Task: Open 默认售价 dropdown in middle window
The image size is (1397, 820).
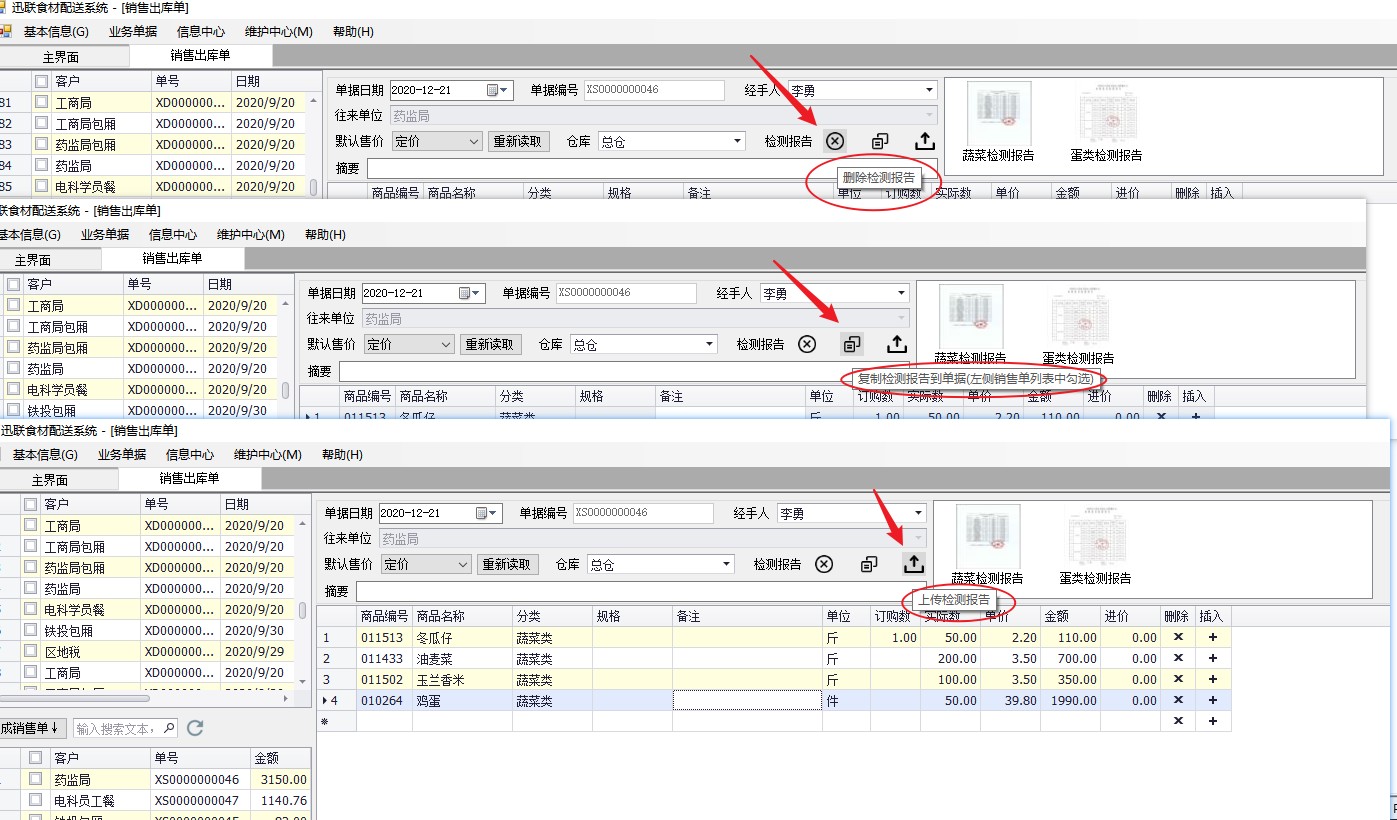Action: pyautogui.click(x=446, y=344)
